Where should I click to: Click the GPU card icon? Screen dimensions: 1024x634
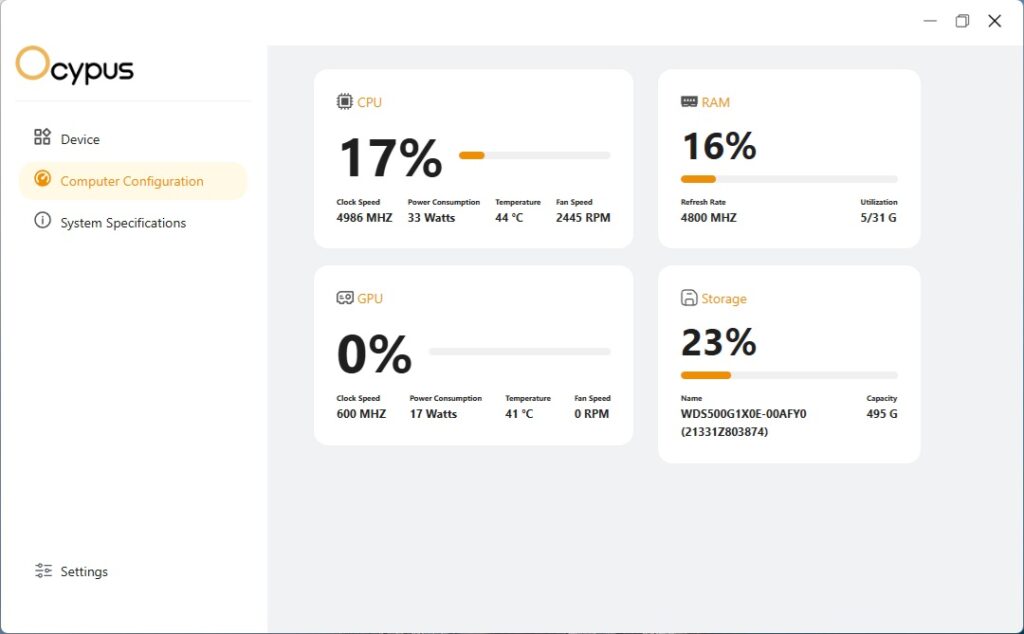[x=345, y=298]
